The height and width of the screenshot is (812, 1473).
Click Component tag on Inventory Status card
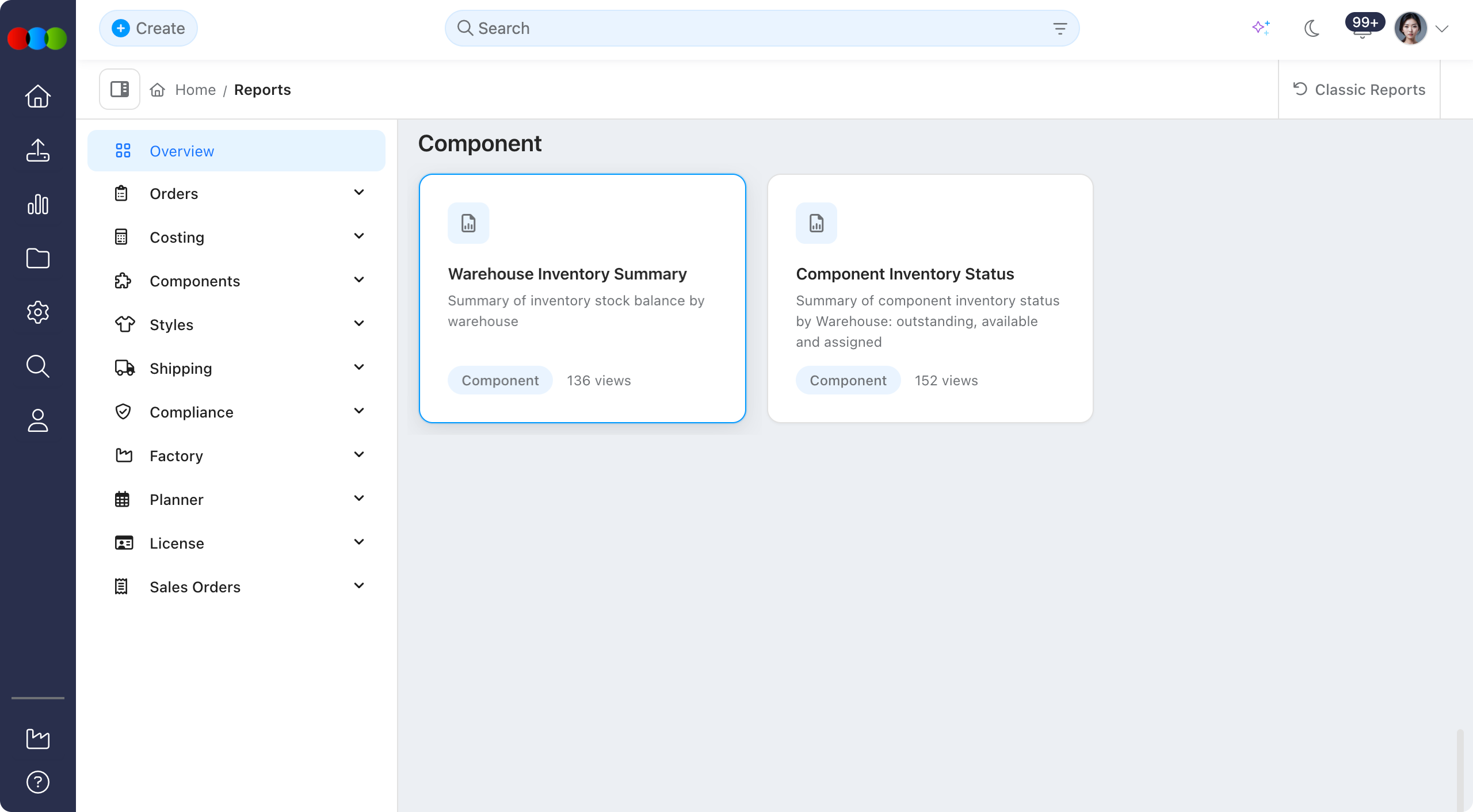(848, 380)
